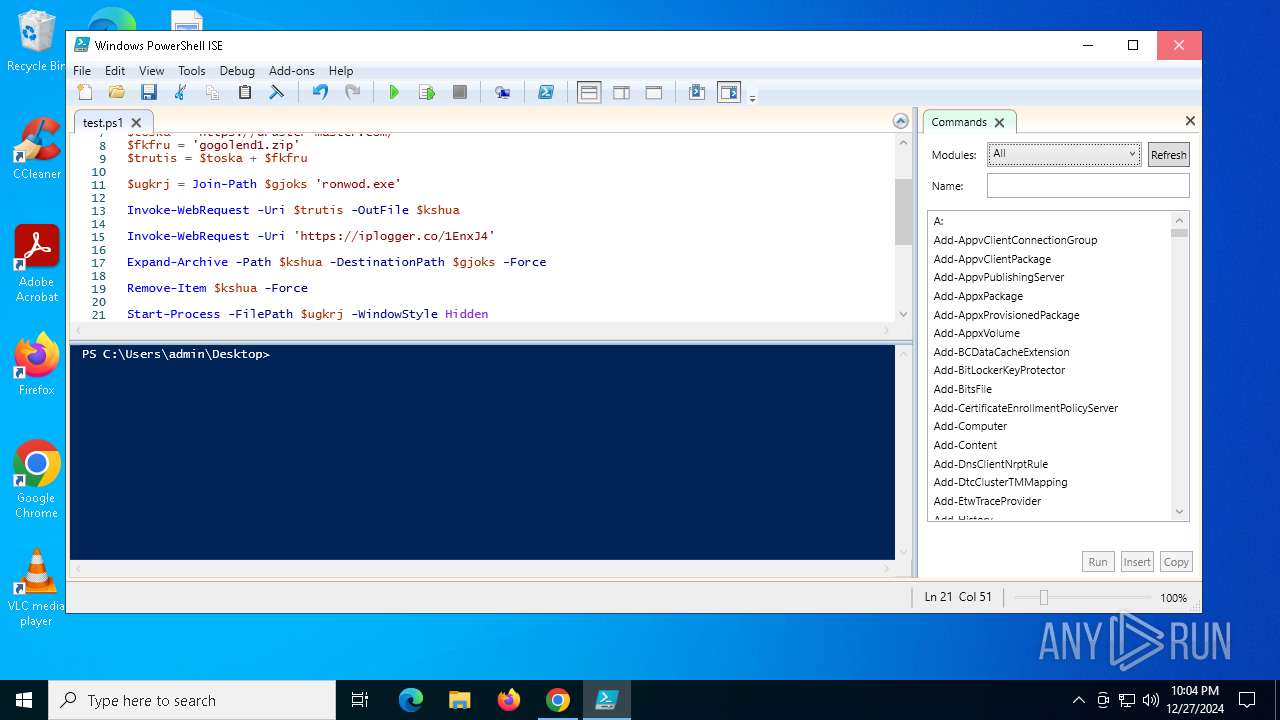Open the Add-ons menu
1280x720 pixels.
coord(292,71)
